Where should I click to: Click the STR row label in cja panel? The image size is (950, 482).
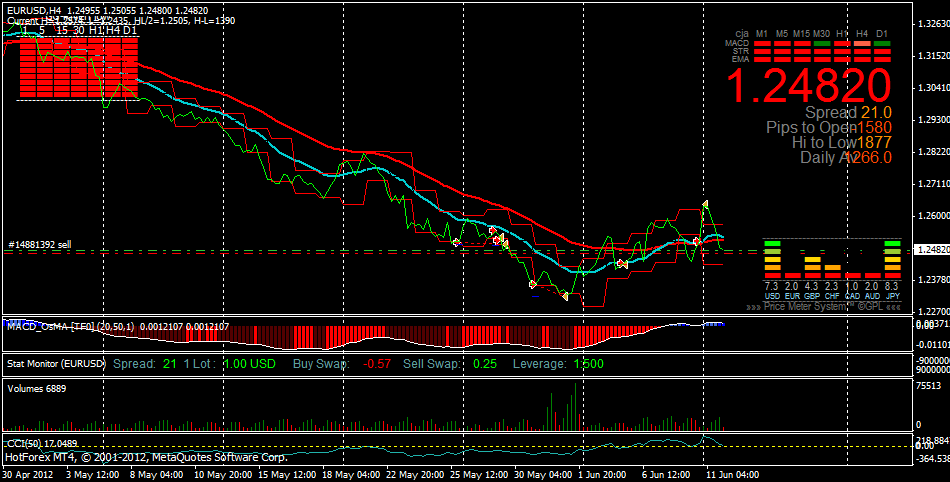[x=740, y=51]
